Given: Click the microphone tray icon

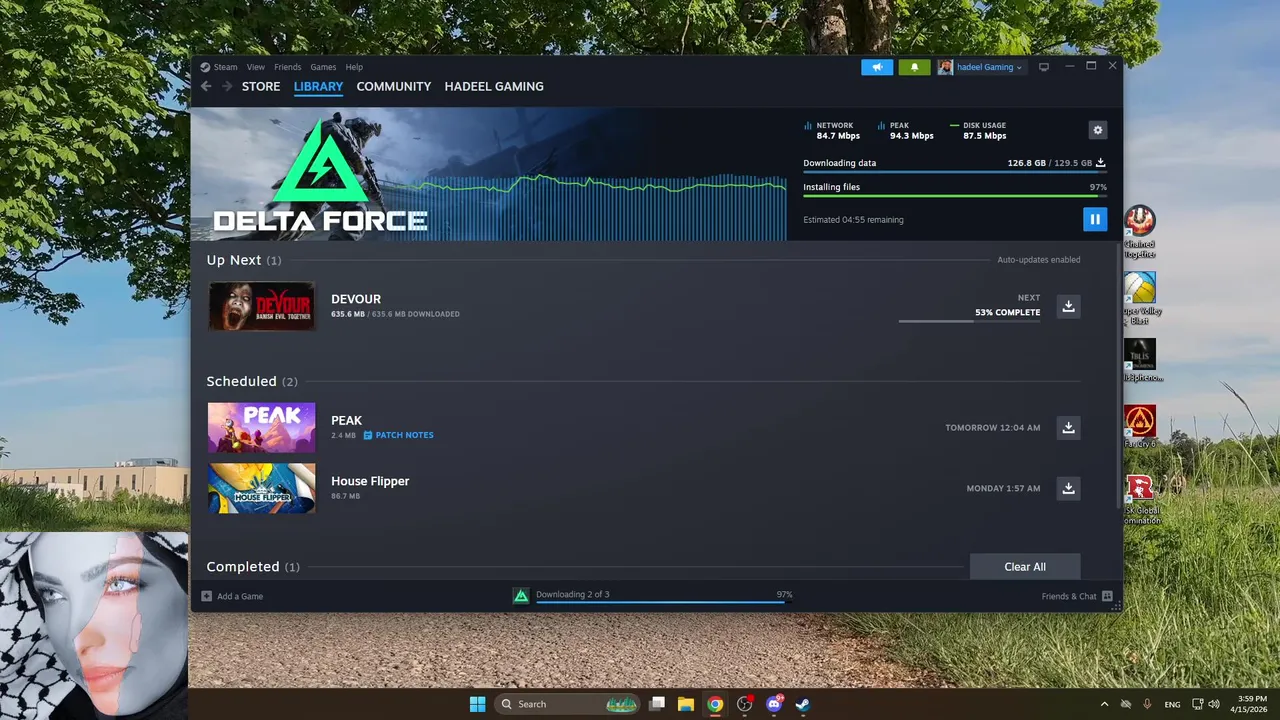Looking at the screenshot, I should [1147, 704].
